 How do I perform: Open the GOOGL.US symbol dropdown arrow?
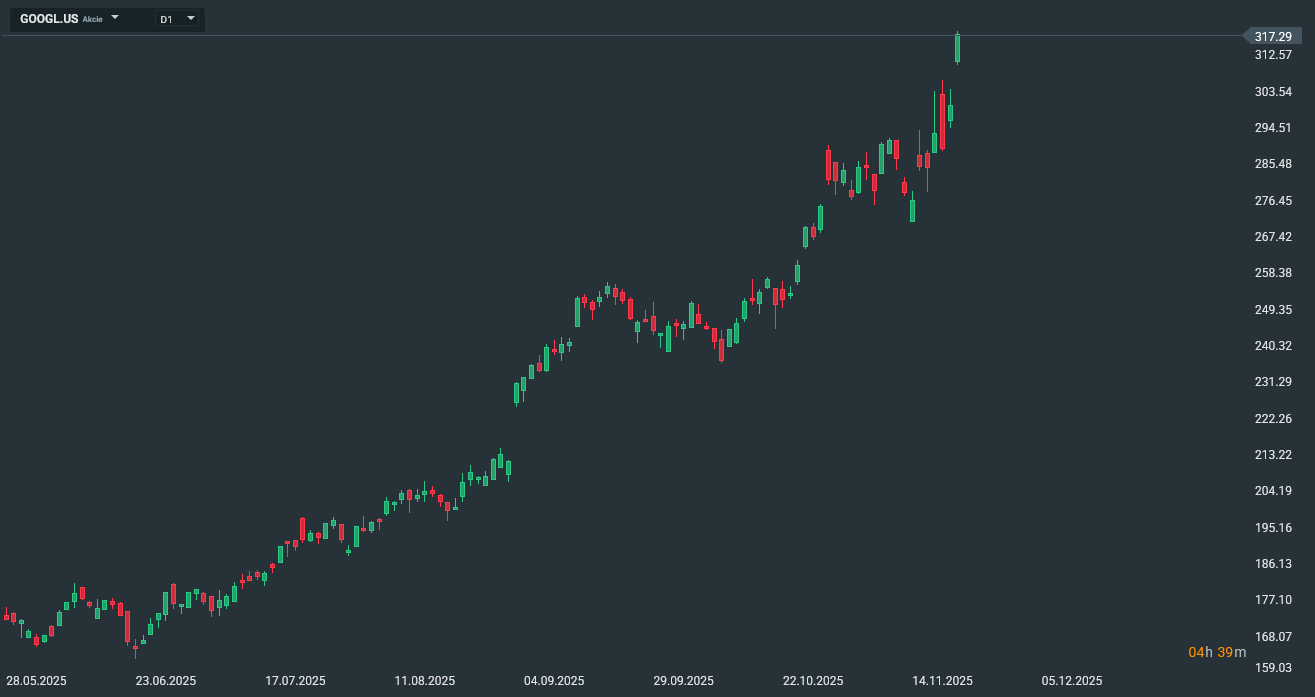[x=115, y=18]
